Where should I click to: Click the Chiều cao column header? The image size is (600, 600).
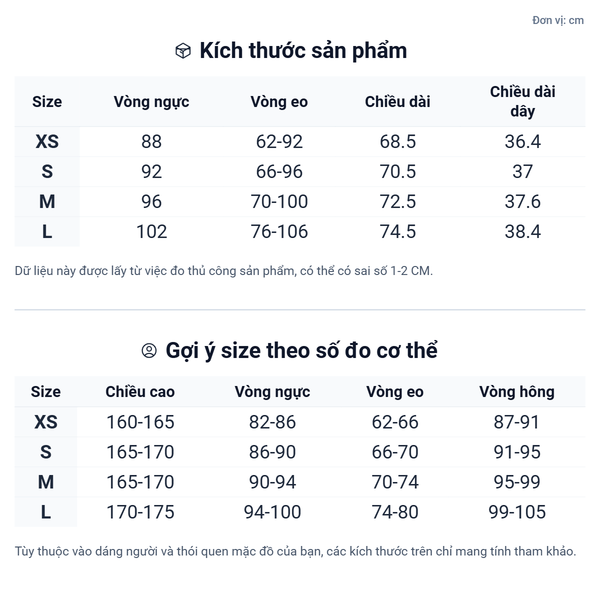tap(140, 392)
